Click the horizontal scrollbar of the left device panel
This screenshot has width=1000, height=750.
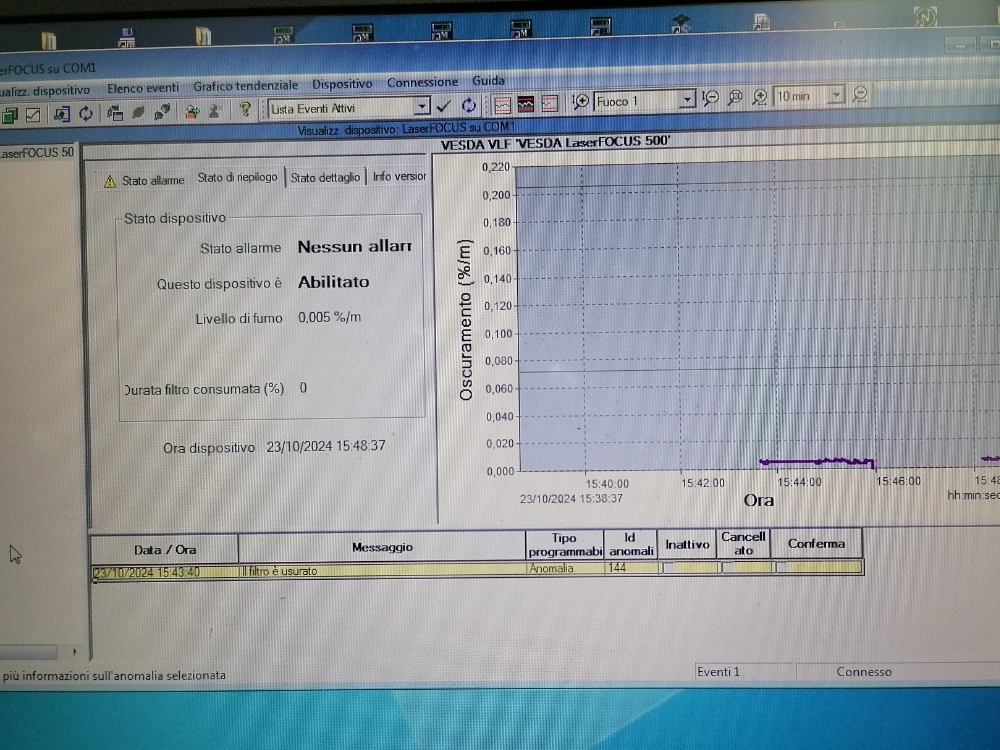point(29,652)
